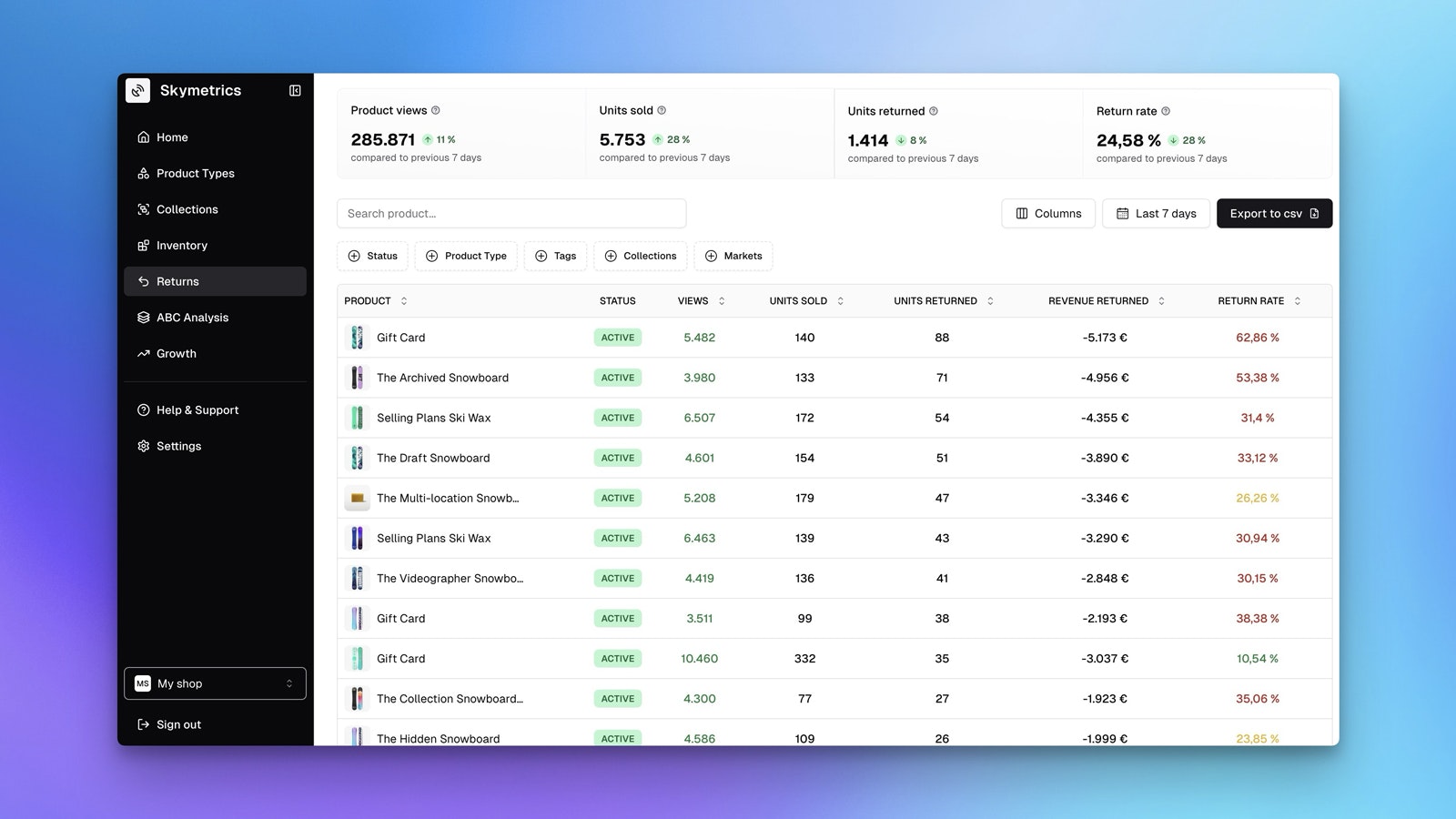Add a Markets filter
Image resolution: width=1456 pixels, height=819 pixels.
(733, 256)
